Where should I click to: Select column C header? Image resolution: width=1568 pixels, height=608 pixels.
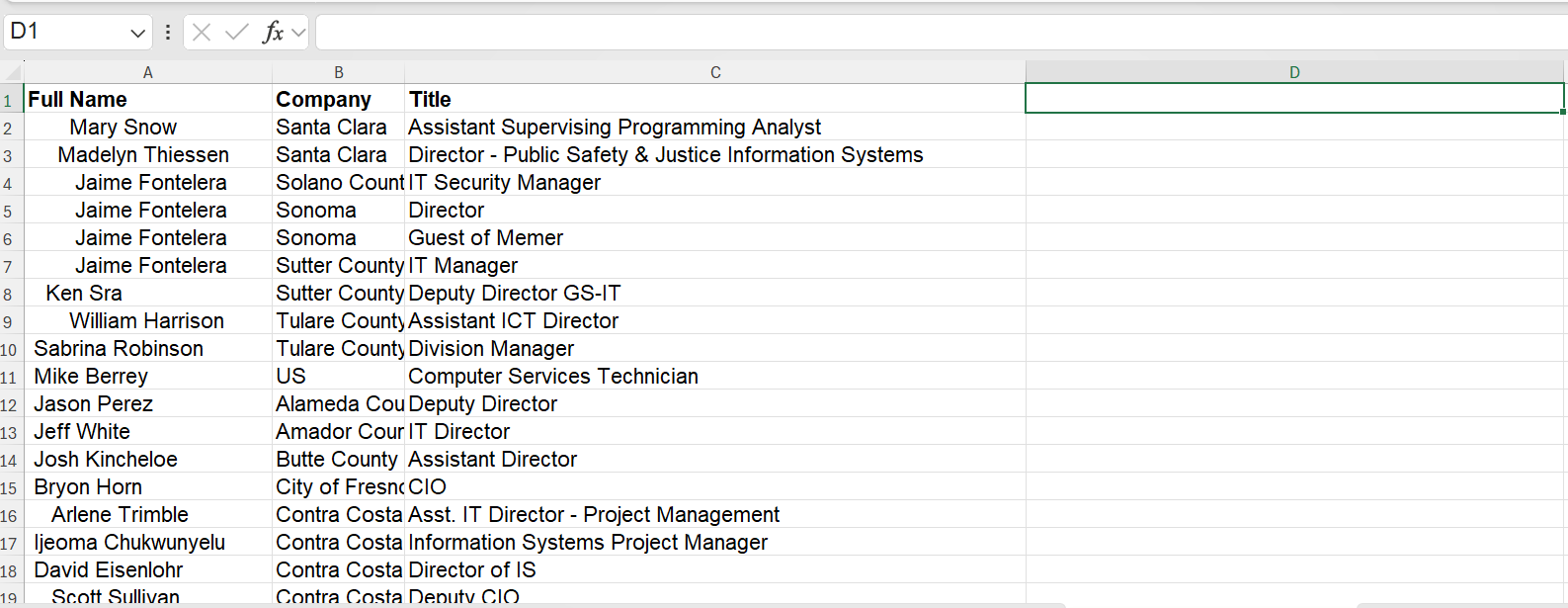715,72
